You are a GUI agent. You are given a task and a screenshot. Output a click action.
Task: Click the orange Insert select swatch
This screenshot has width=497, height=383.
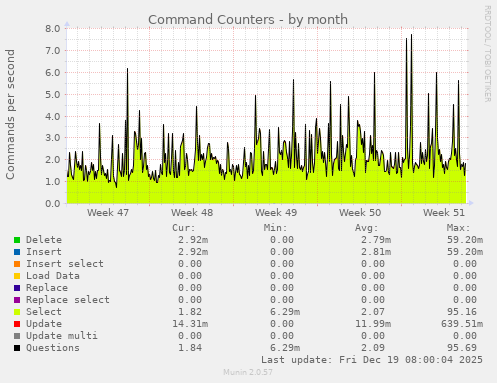click(x=17, y=264)
